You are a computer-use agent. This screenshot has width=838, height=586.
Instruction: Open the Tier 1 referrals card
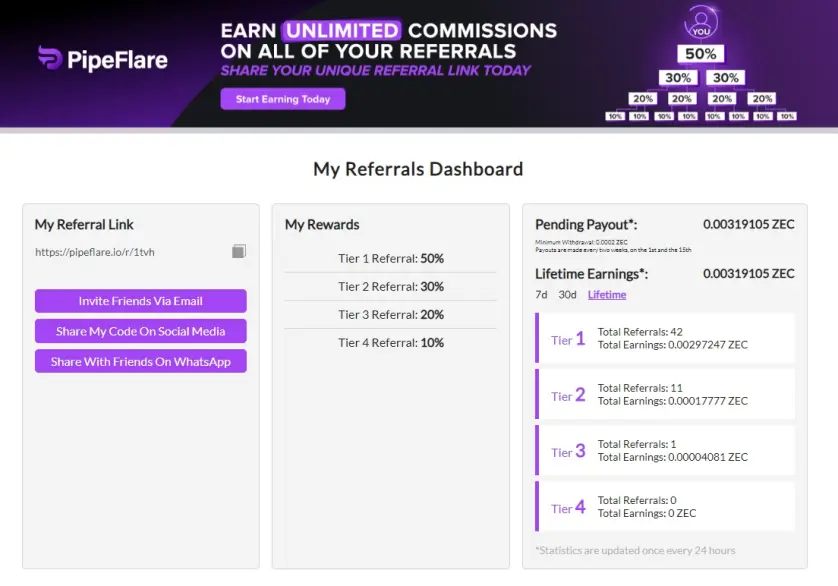(665, 338)
